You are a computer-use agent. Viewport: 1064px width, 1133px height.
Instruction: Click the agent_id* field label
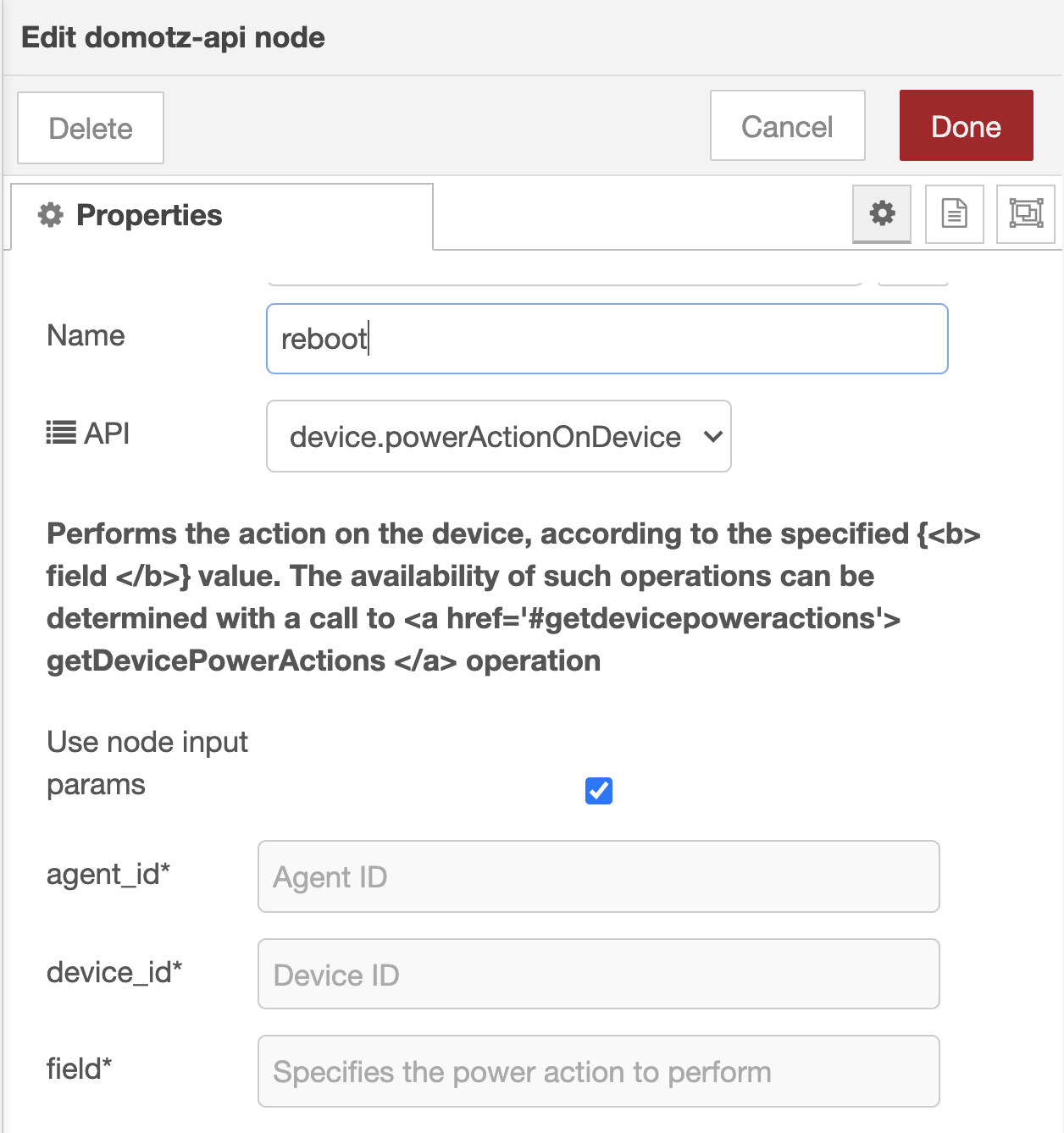[x=108, y=874]
